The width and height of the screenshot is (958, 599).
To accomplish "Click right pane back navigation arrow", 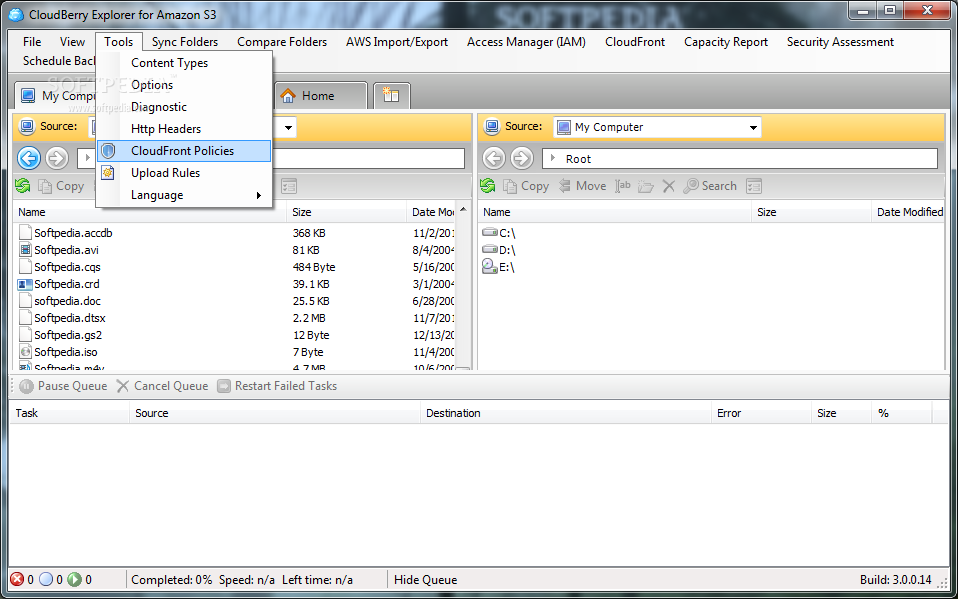I will click(x=494, y=159).
